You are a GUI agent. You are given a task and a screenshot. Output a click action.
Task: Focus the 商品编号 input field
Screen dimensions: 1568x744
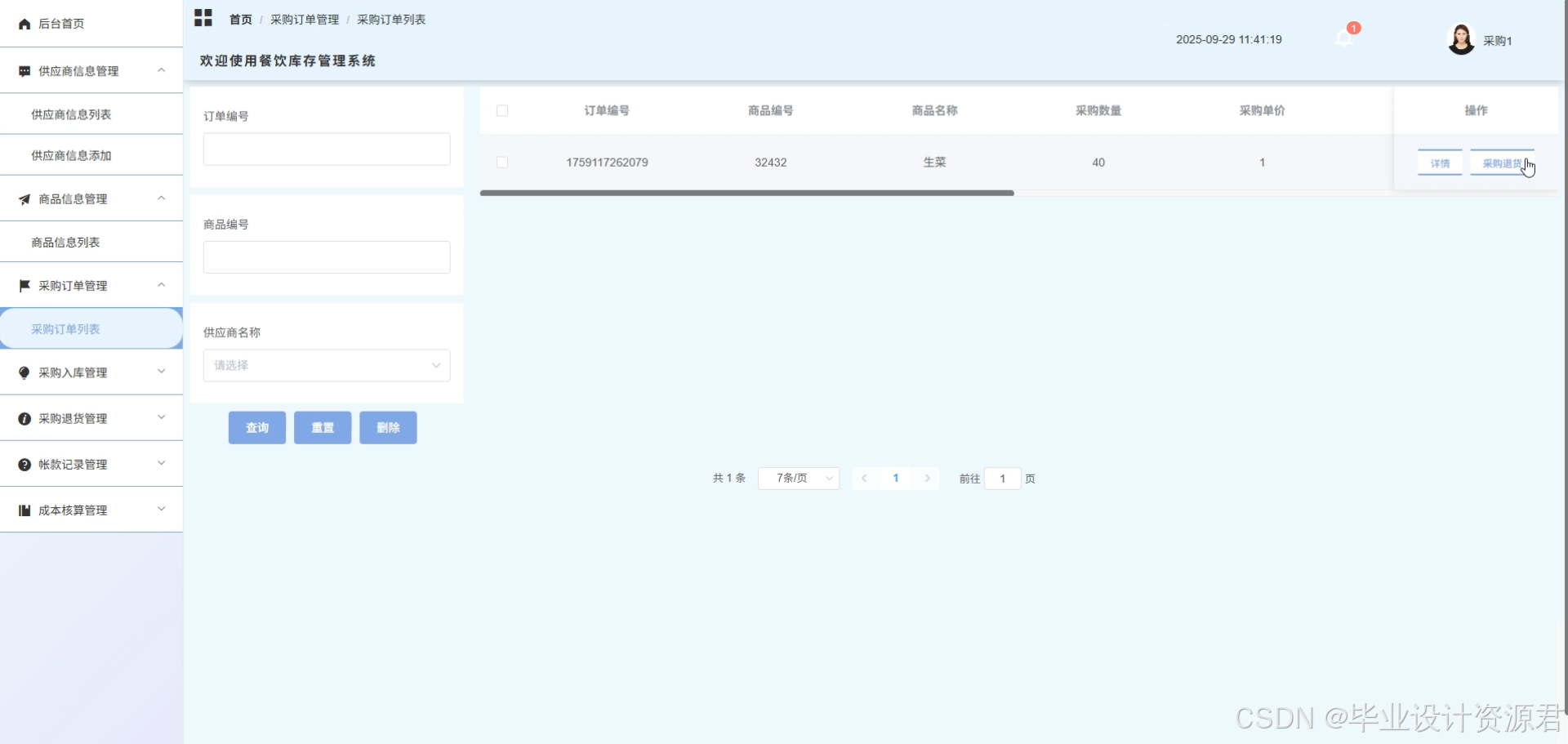pos(327,257)
